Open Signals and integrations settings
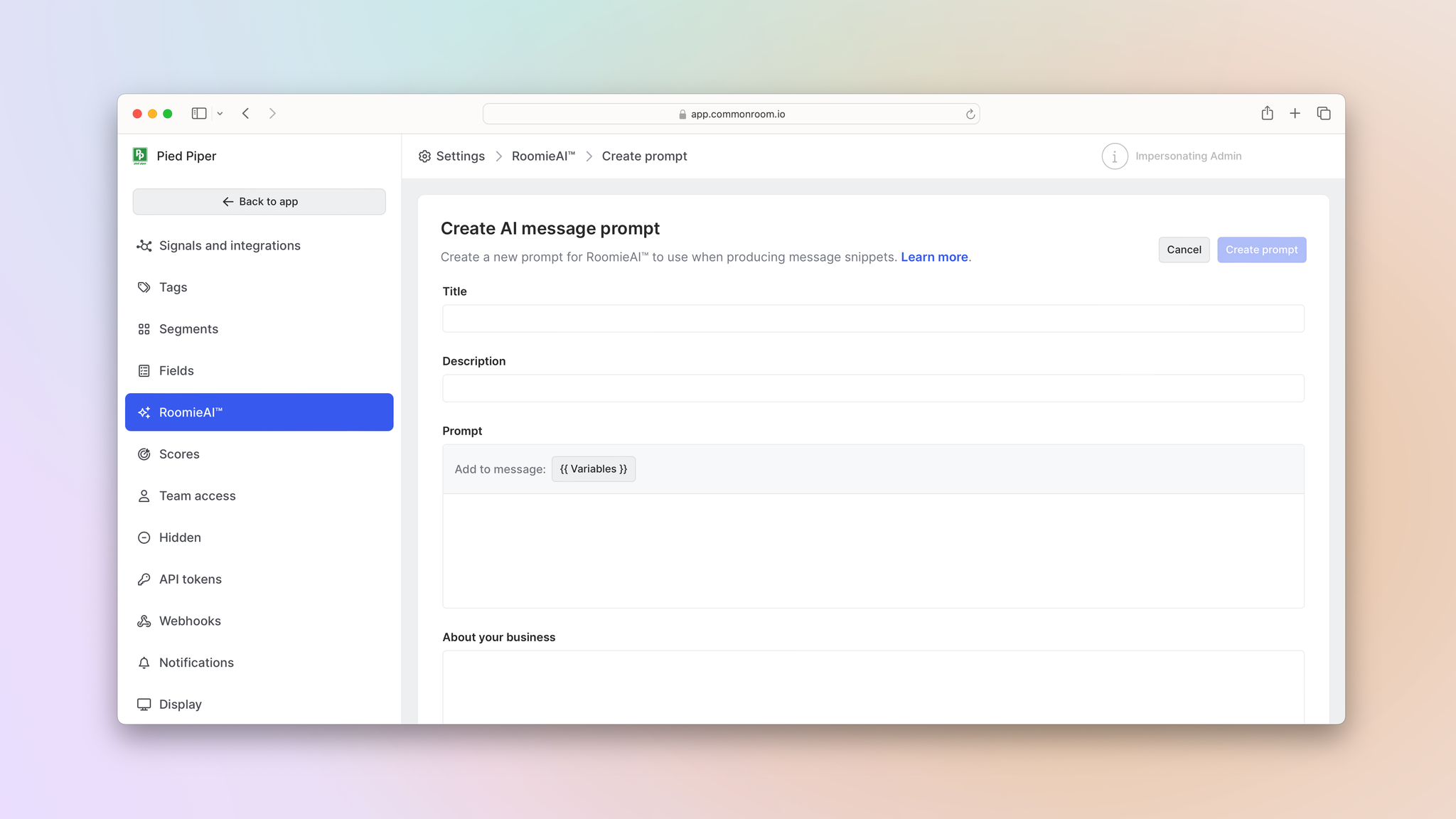This screenshot has height=819, width=1456. (259, 246)
